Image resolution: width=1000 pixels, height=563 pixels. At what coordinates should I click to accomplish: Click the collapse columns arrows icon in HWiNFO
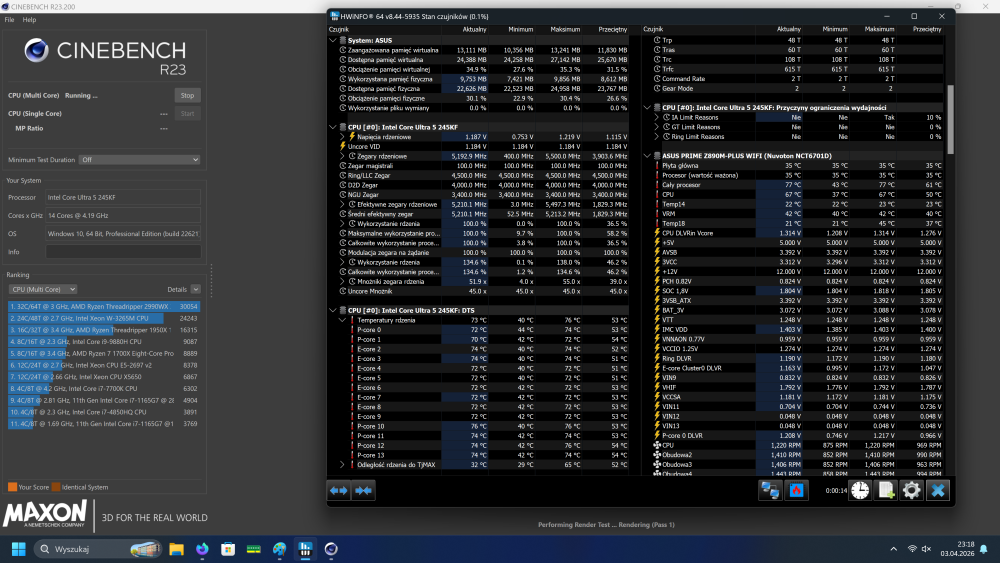(363, 490)
